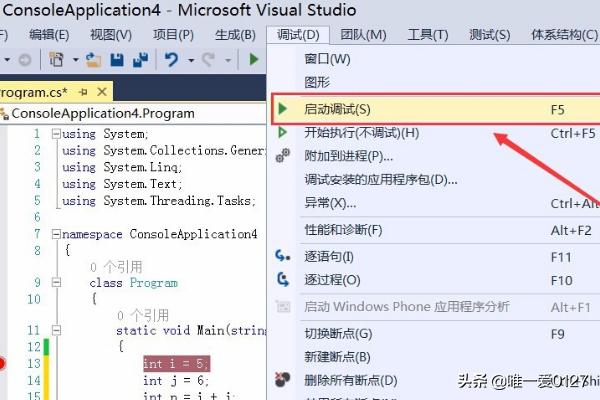The image size is (600, 400).
Task: Toggle the red breakpoint on line 13
Action: tap(3, 363)
